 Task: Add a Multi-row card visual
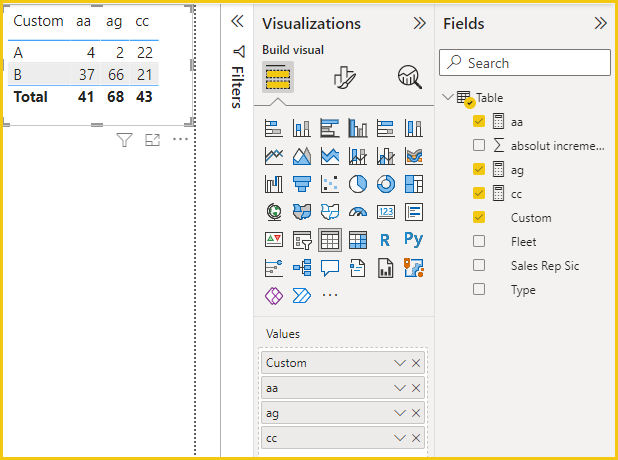coord(414,212)
